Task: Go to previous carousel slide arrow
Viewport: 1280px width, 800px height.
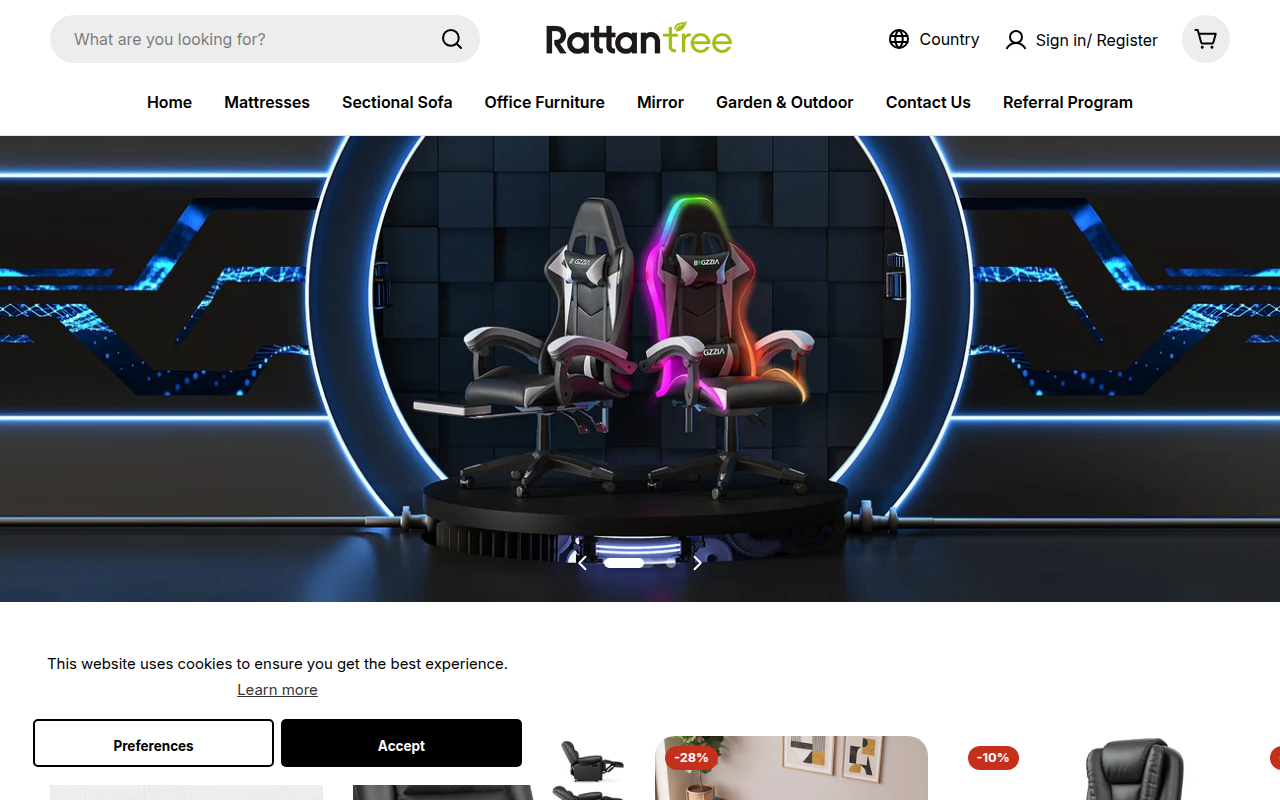Action: (582, 563)
